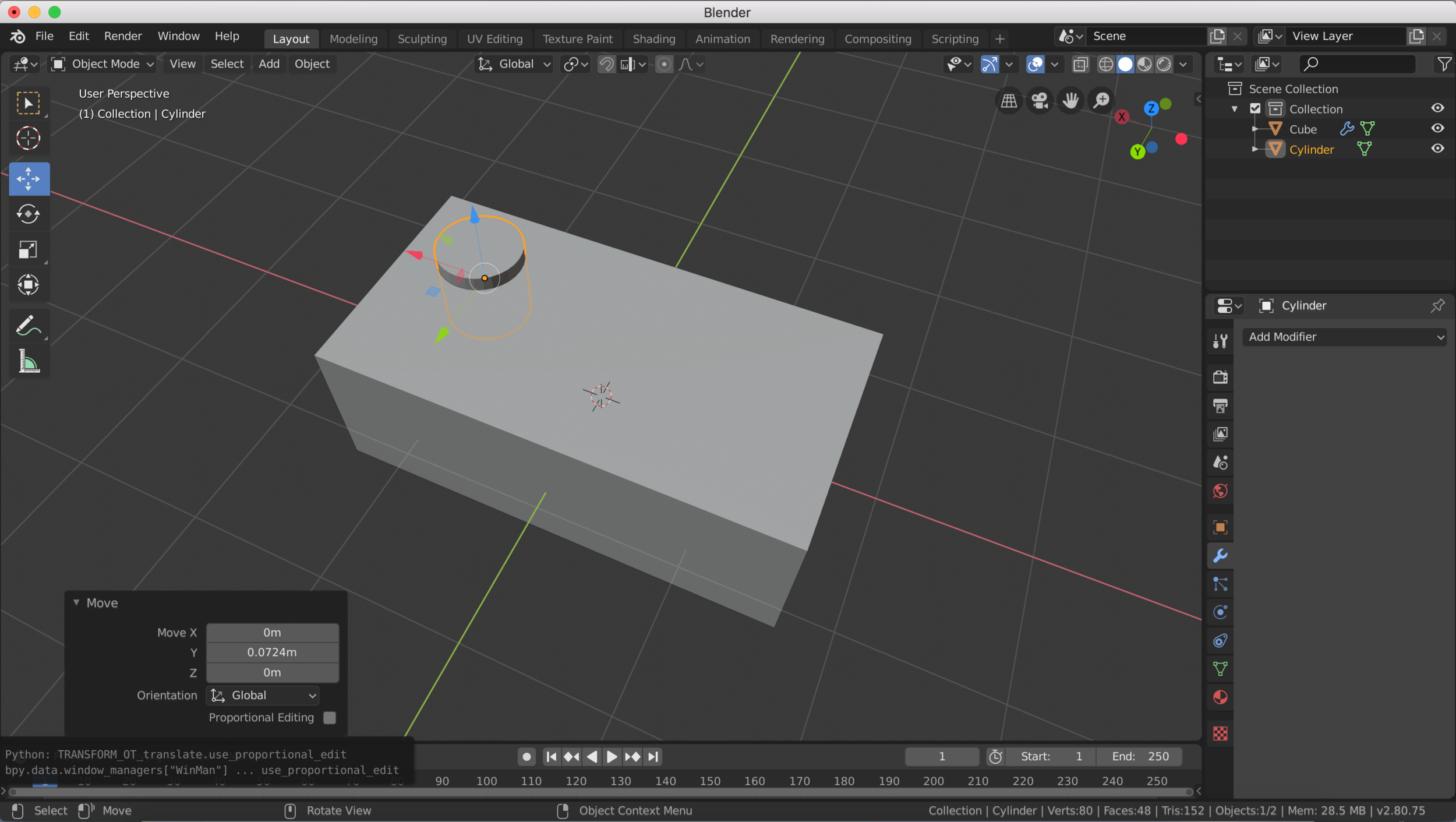Viewport: 1456px width, 822px height.
Task: Open the Render properties tab
Action: (1220, 377)
